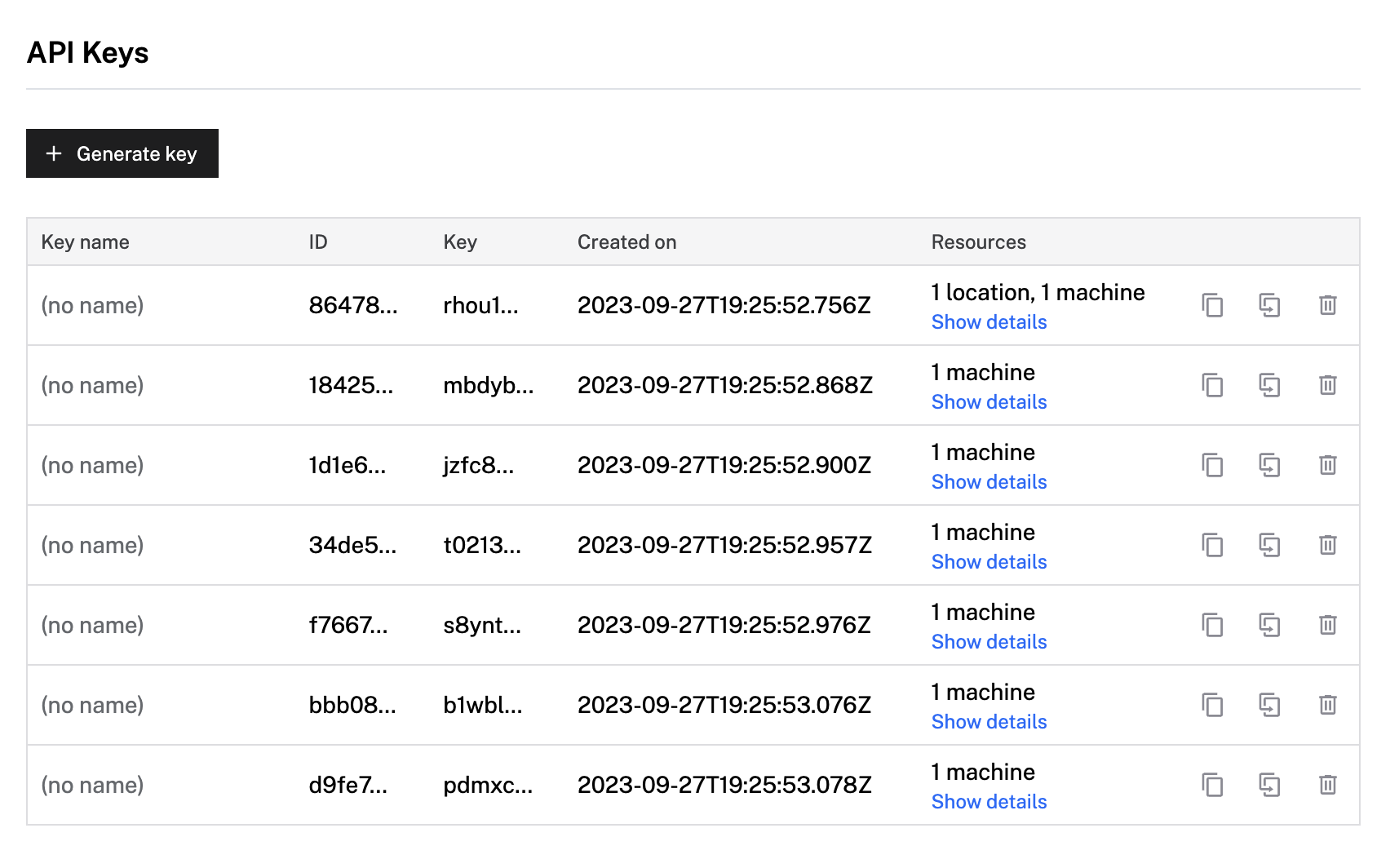Copy the key starting with jzfc8
Image resolution: width=1390 pixels, height=868 pixels.
coord(1212,465)
